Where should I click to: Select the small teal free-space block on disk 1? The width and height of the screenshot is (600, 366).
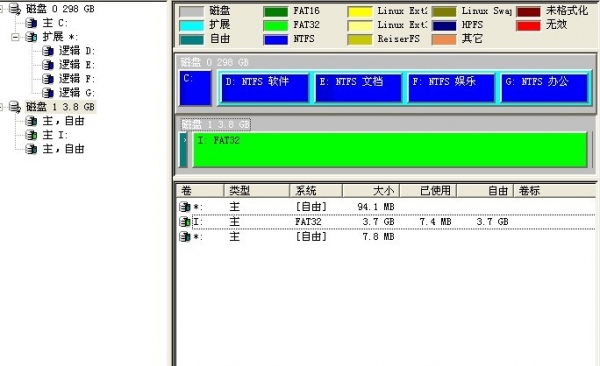pyautogui.click(x=184, y=150)
